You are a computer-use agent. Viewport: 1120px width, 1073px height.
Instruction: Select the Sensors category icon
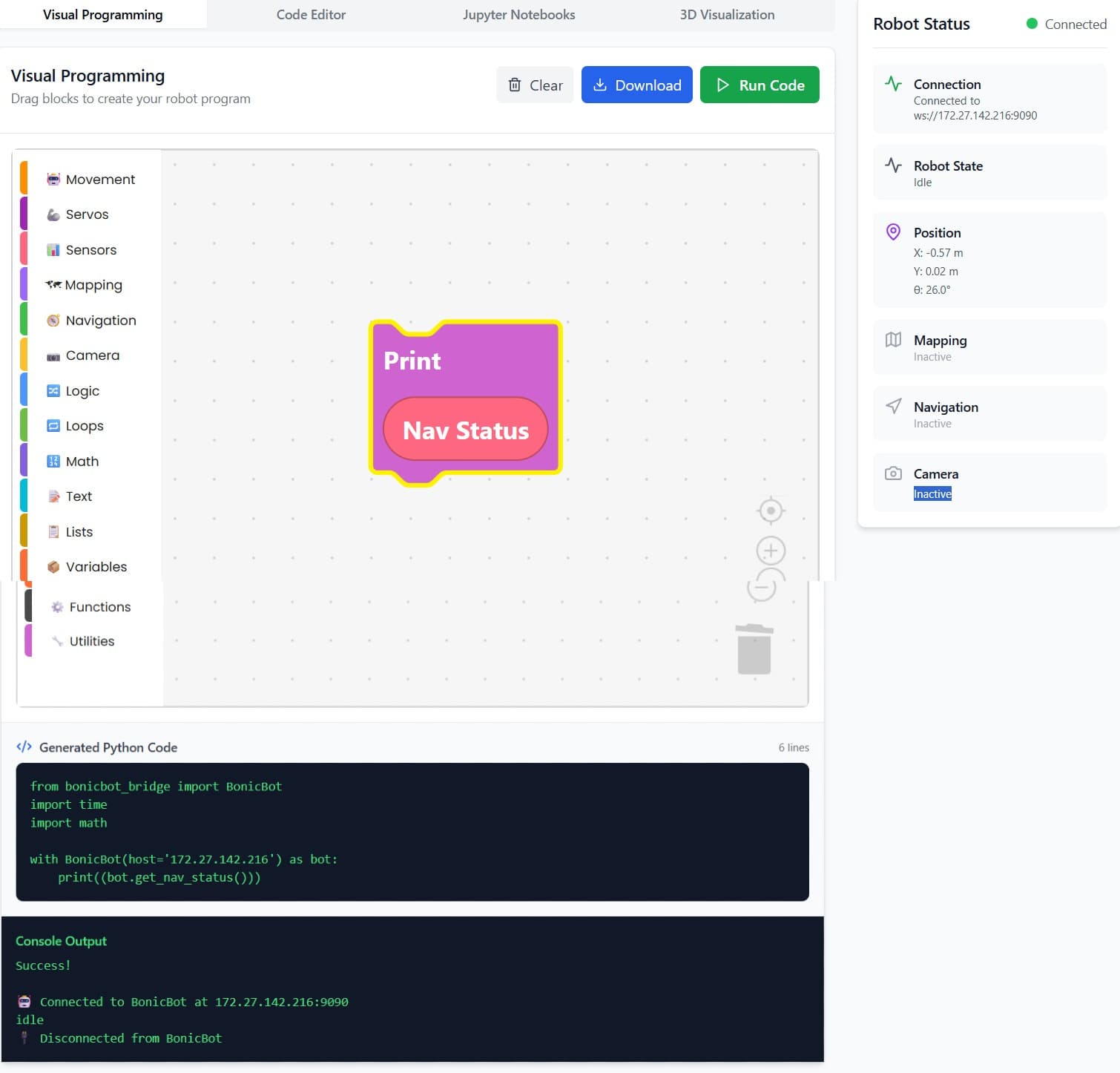[53, 250]
